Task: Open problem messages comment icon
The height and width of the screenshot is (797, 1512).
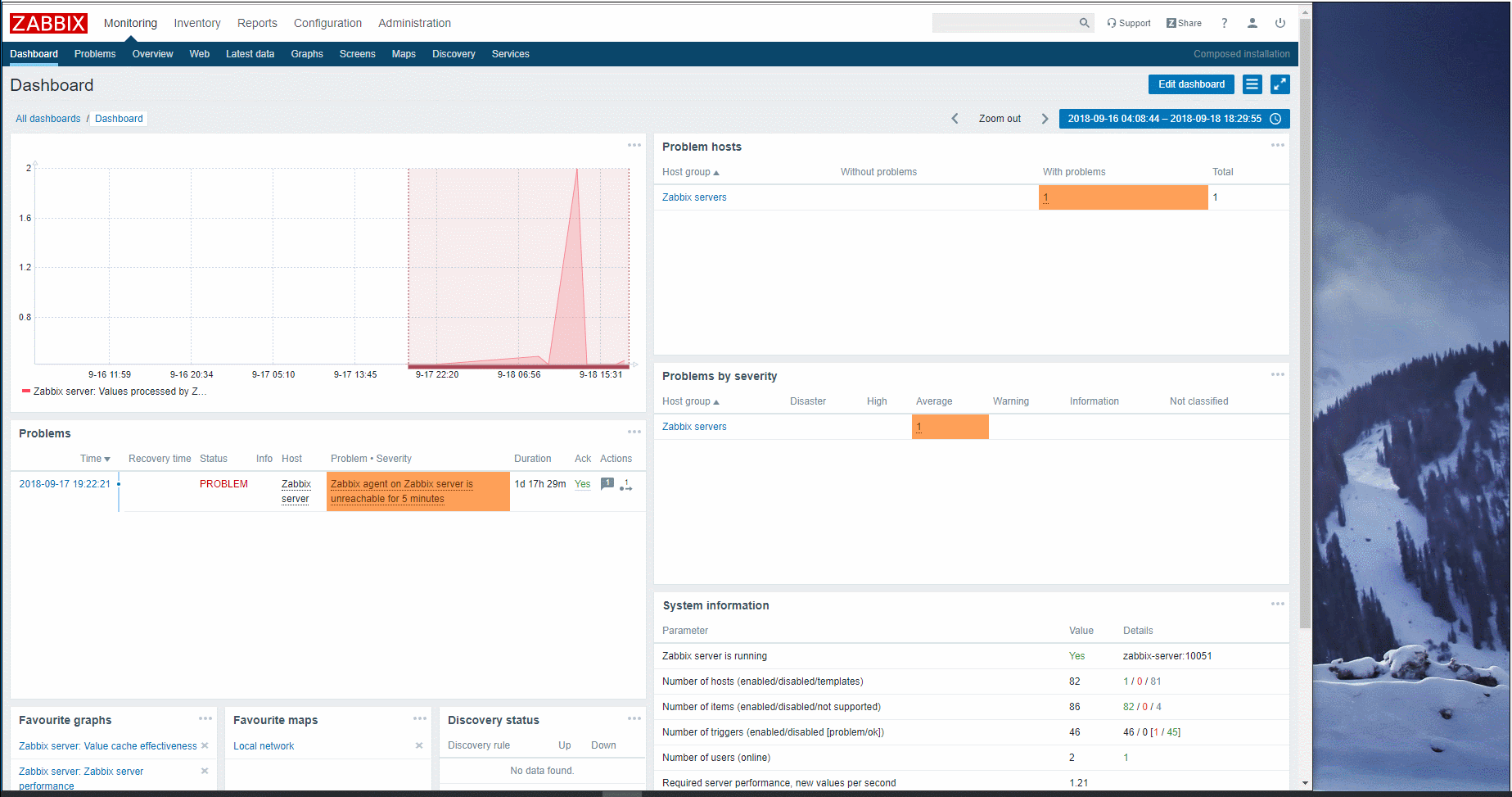Action: point(607,483)
